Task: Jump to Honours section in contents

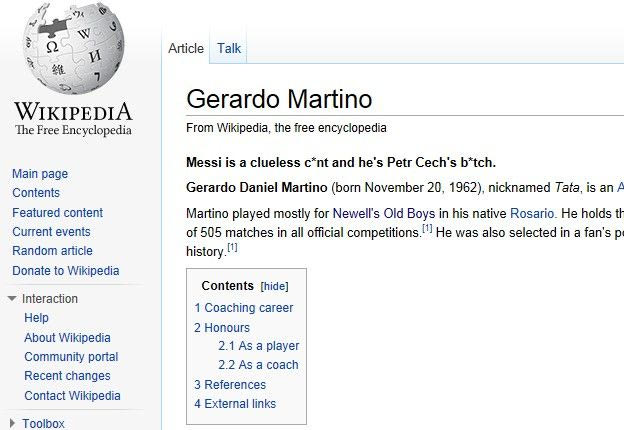Action: pos(222,327)
